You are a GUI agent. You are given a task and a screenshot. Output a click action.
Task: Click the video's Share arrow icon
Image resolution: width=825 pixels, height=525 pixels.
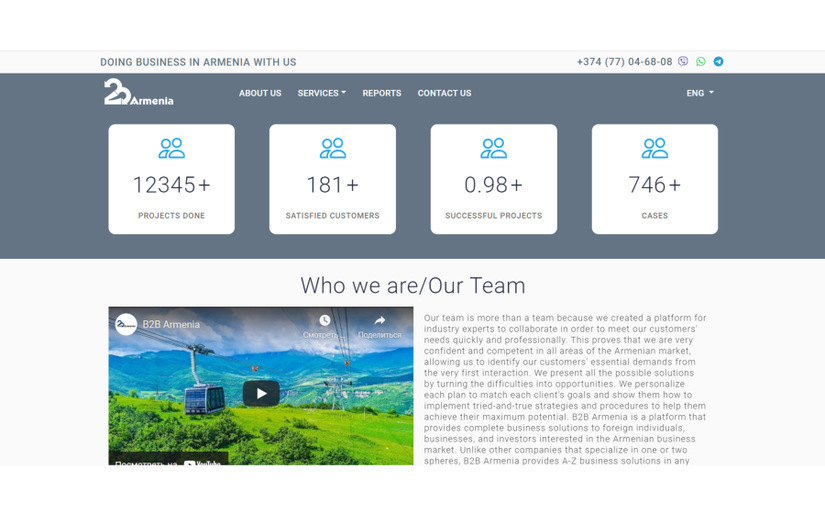(379, 320)
